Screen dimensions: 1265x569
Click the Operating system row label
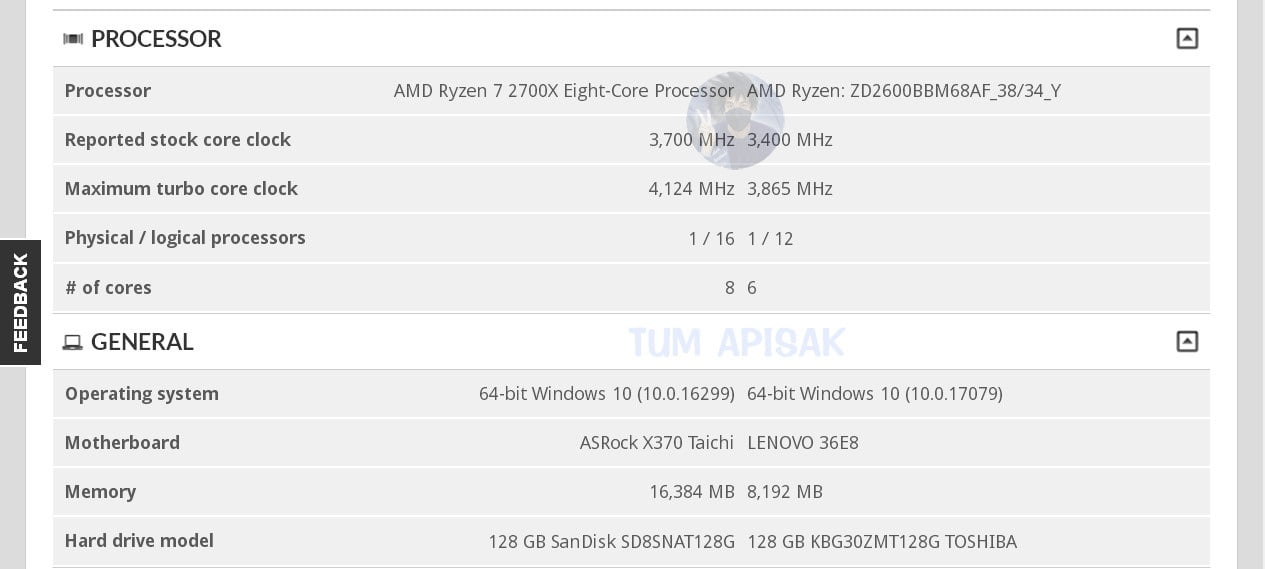pos(141,394)
